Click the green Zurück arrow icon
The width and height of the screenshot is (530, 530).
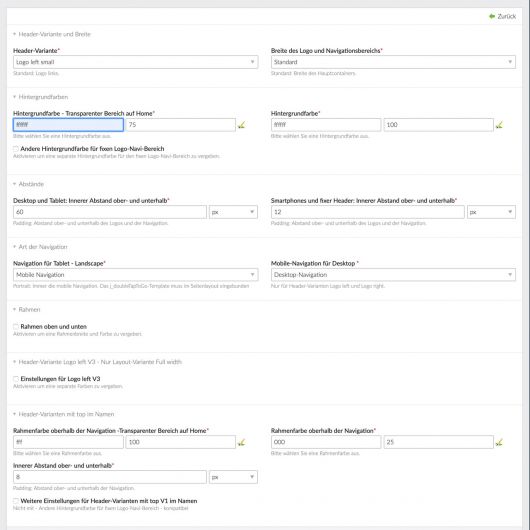click(492, 16)
